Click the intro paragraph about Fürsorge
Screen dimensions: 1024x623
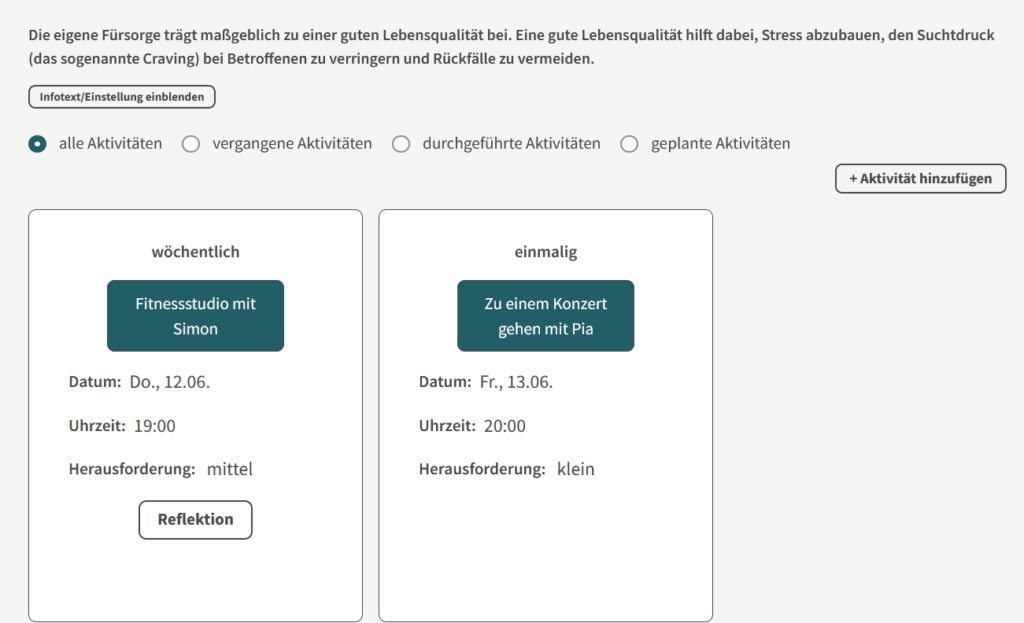pyautogui.click(x=511, y=46)
